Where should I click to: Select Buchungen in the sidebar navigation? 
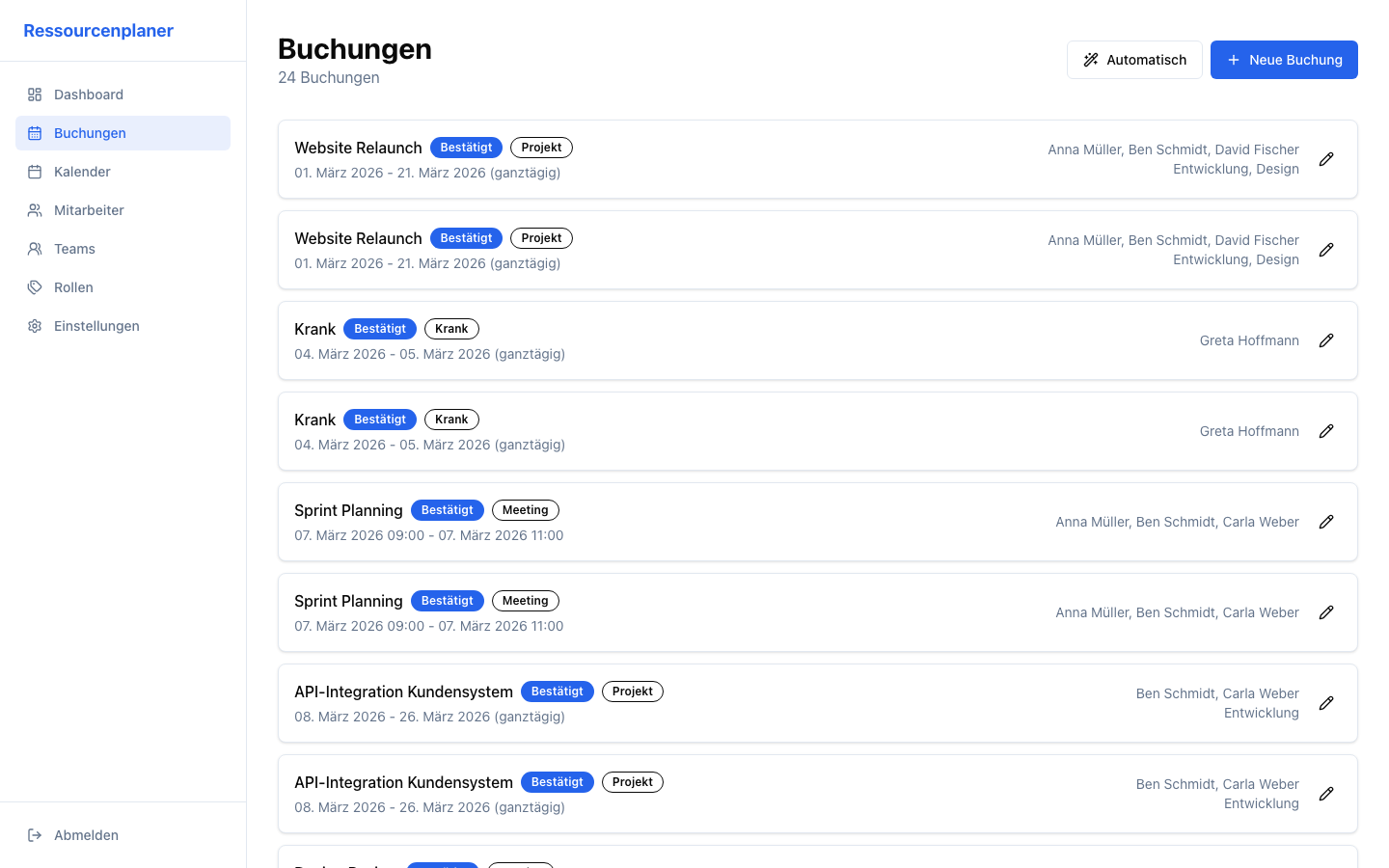click(x=90, y=133)
